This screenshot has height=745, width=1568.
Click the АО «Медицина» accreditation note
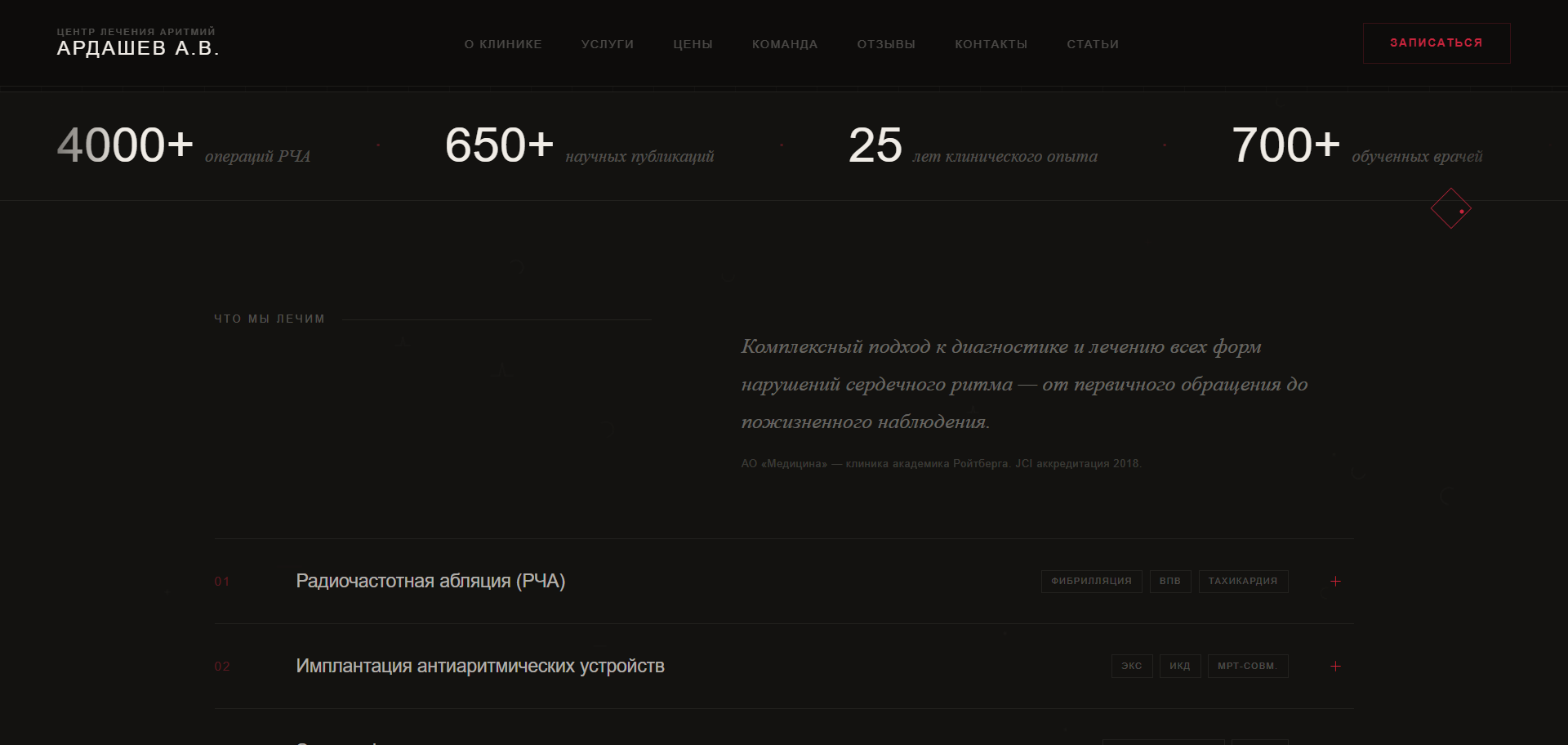942,463
